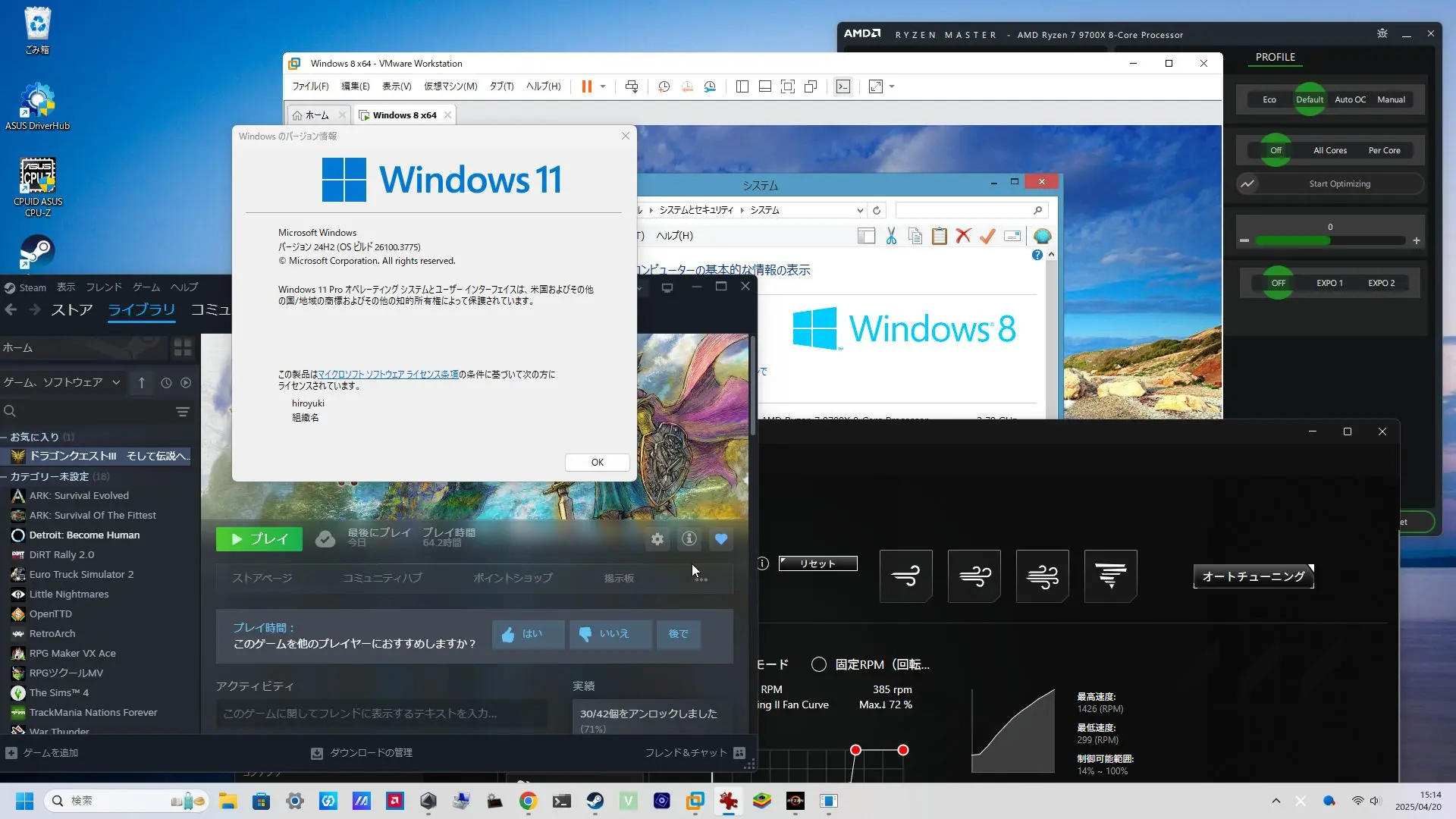Select Per Core mode in Ryzen Master
This screenshot has width=1456, height=819.
pos(1384,150)
